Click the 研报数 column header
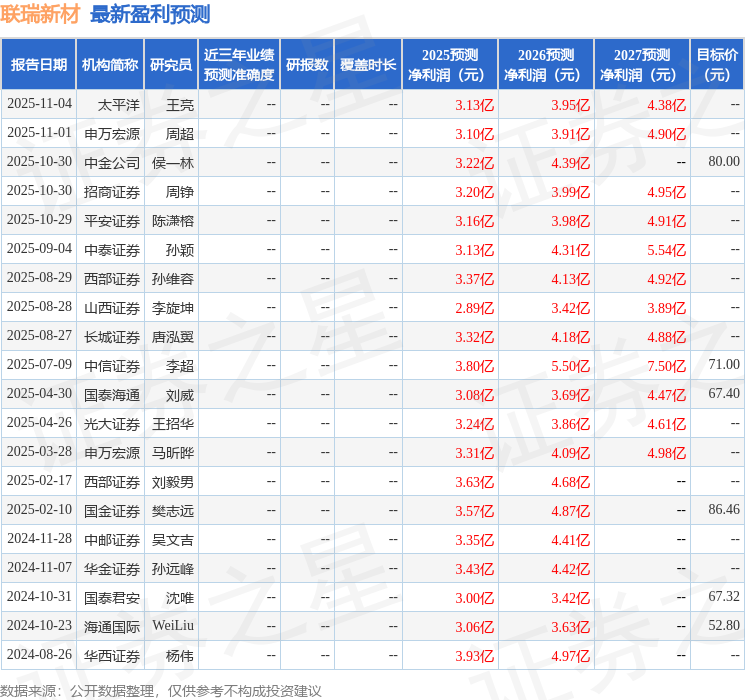 click(307, 64)
